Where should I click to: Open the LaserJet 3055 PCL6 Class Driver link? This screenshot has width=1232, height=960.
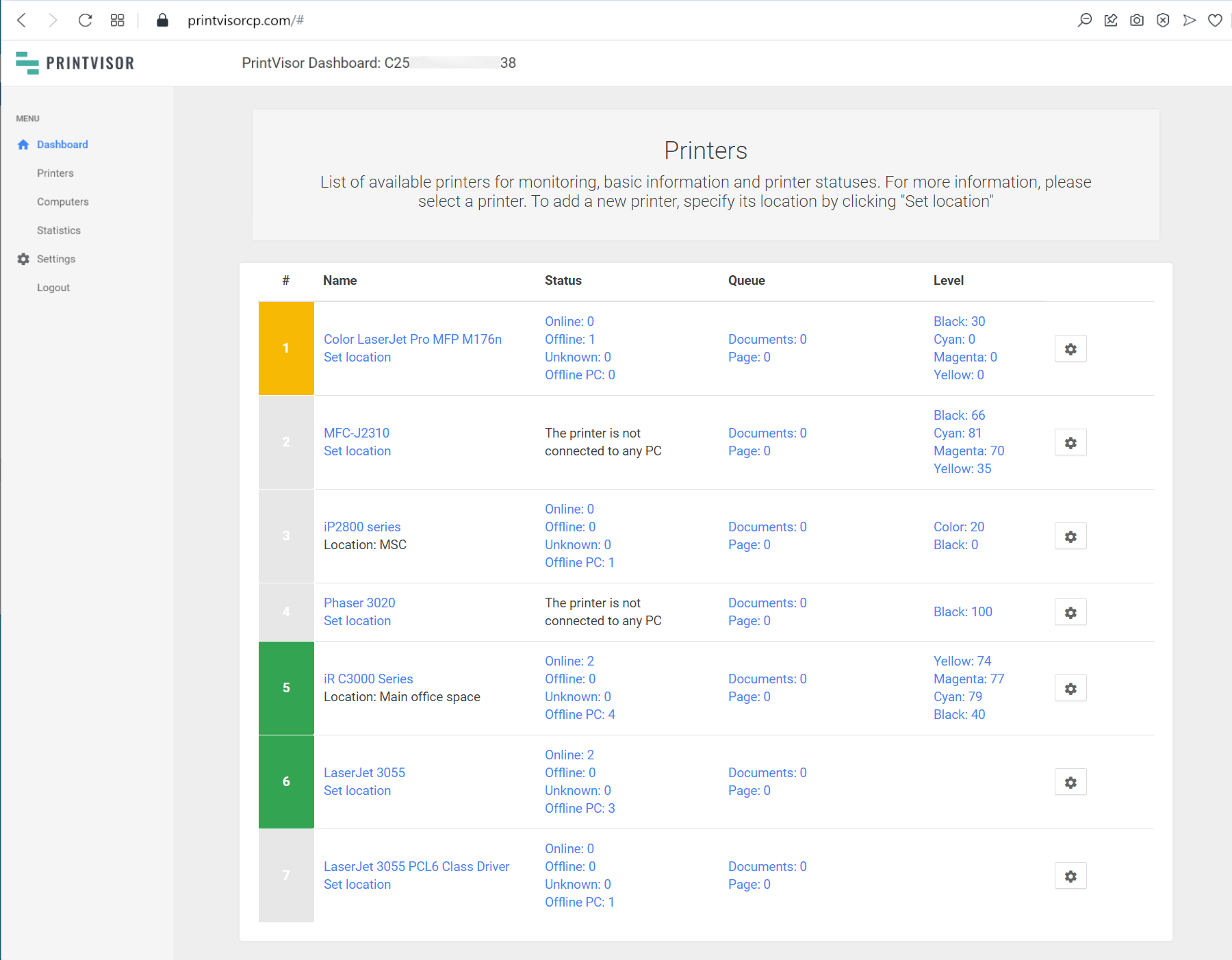pyautogui.click(x=416, y=867)
